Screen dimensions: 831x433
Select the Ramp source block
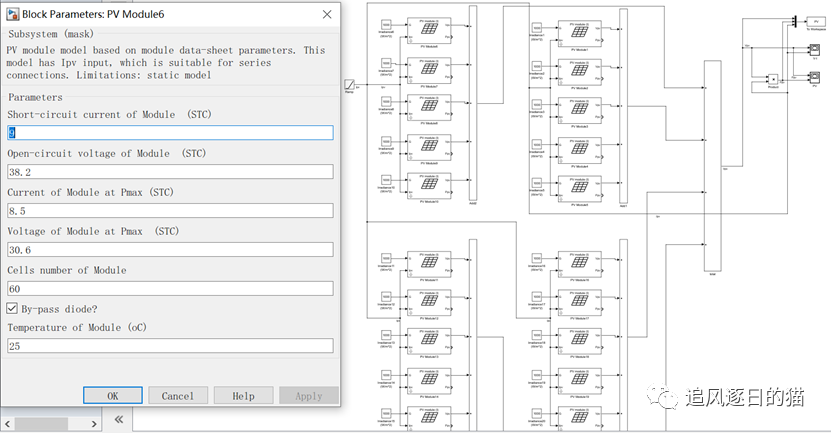click(x=351, y=85)
